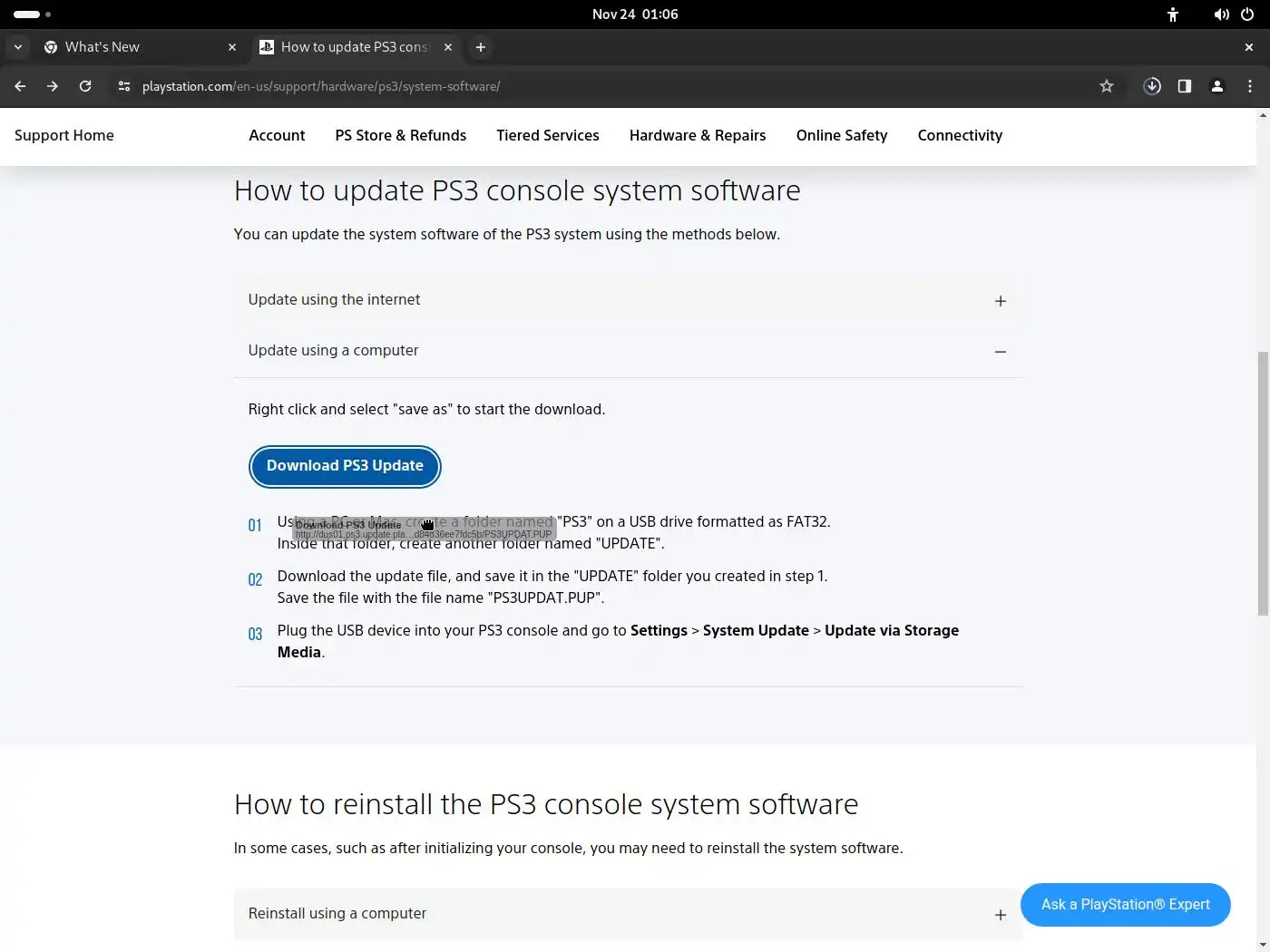This screenshot has width=1270, height=952.
Task: Open the Chrome downloads icon
Action: point(1152,86)
